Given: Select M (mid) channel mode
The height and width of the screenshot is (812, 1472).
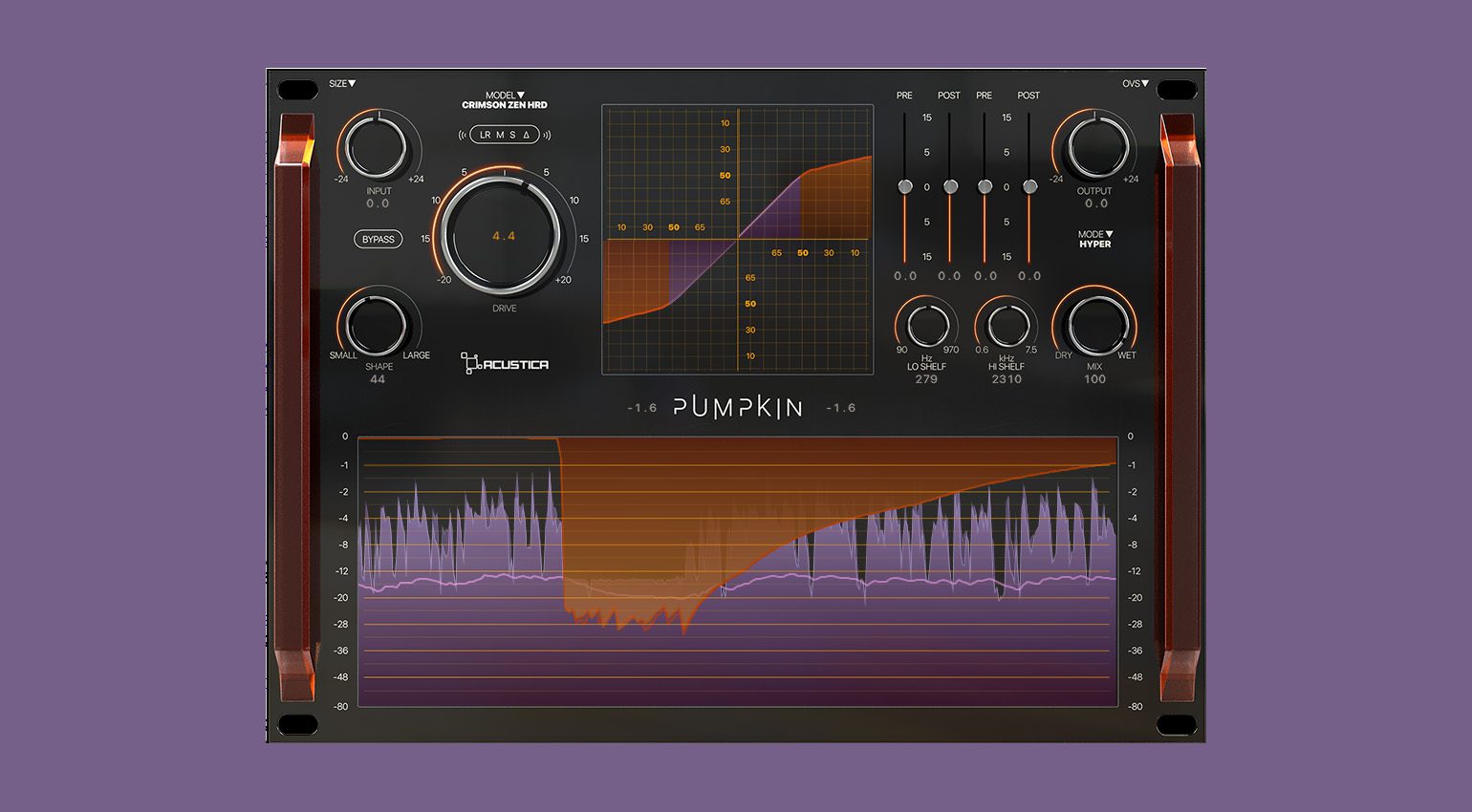Looking at the screenshot, I should (x=500, y=135).
